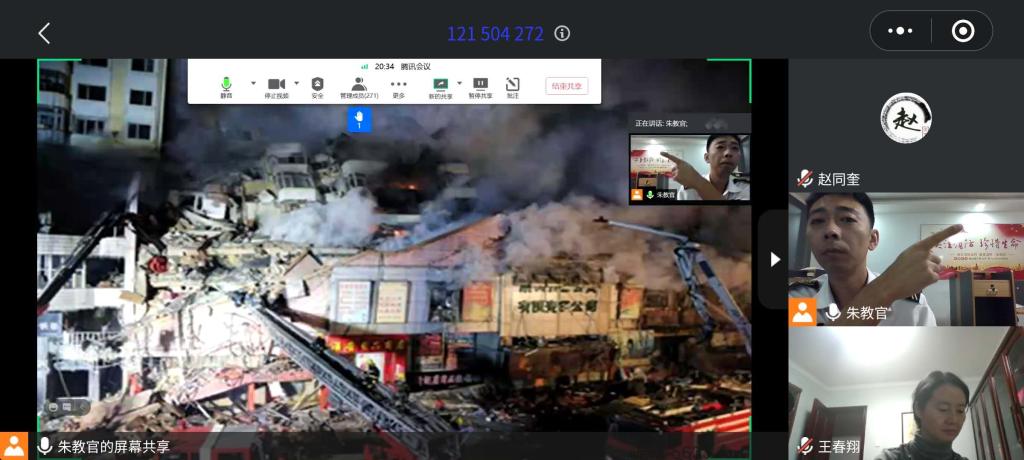Click the red 结束共享 button
Screen dimensions: 1024x460
coord(567,86)
